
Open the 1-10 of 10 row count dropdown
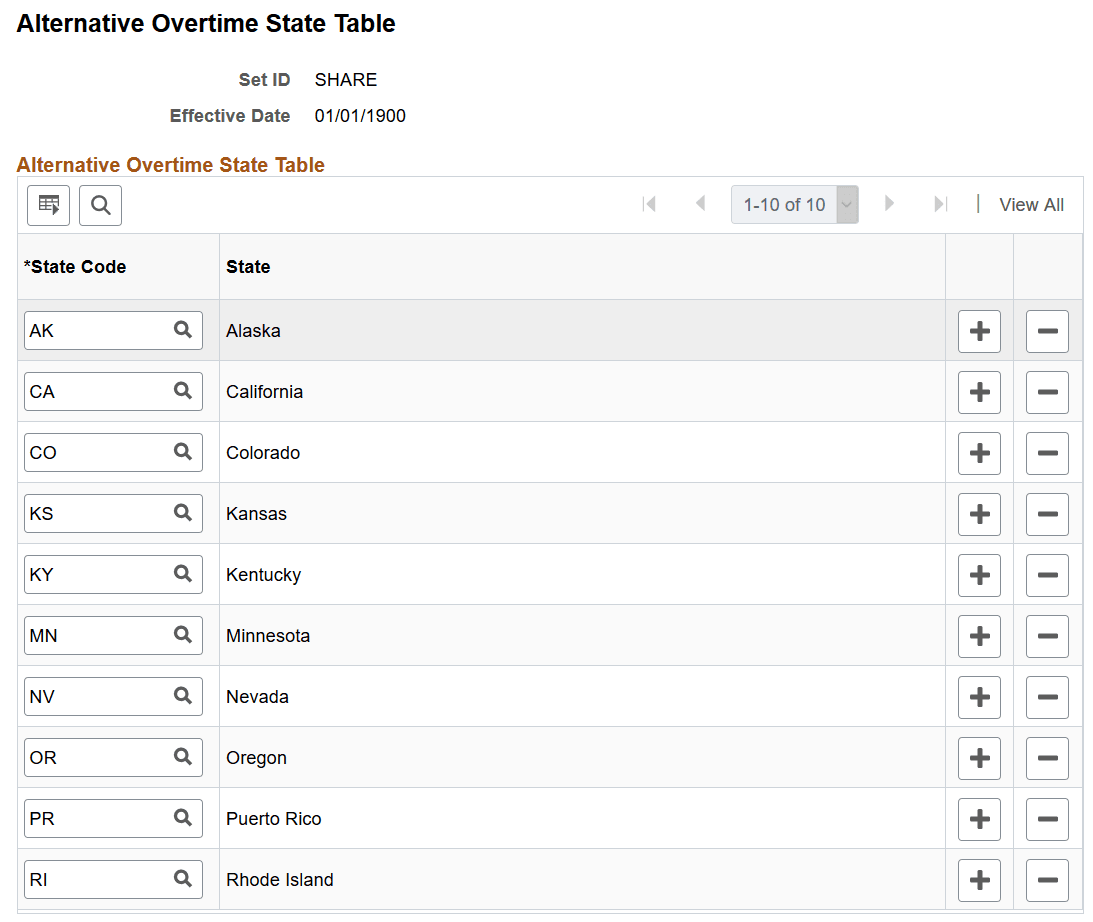coord(846,204)
